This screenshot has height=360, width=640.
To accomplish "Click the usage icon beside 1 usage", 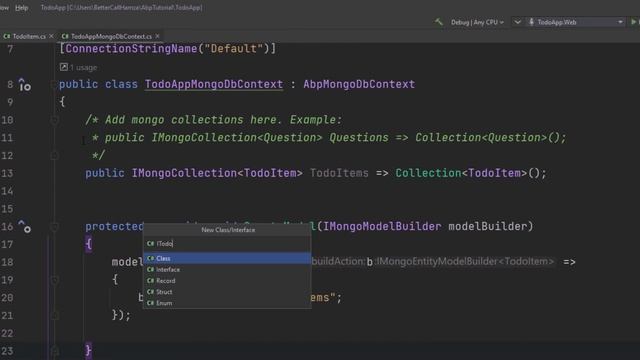I will coord(64,67).
